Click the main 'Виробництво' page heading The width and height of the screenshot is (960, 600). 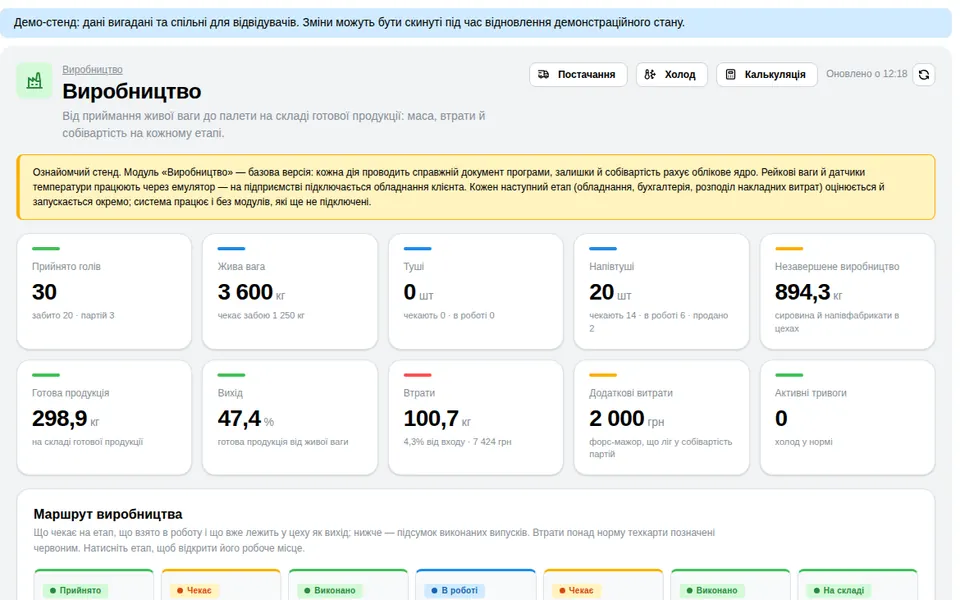tap(132, 91)
